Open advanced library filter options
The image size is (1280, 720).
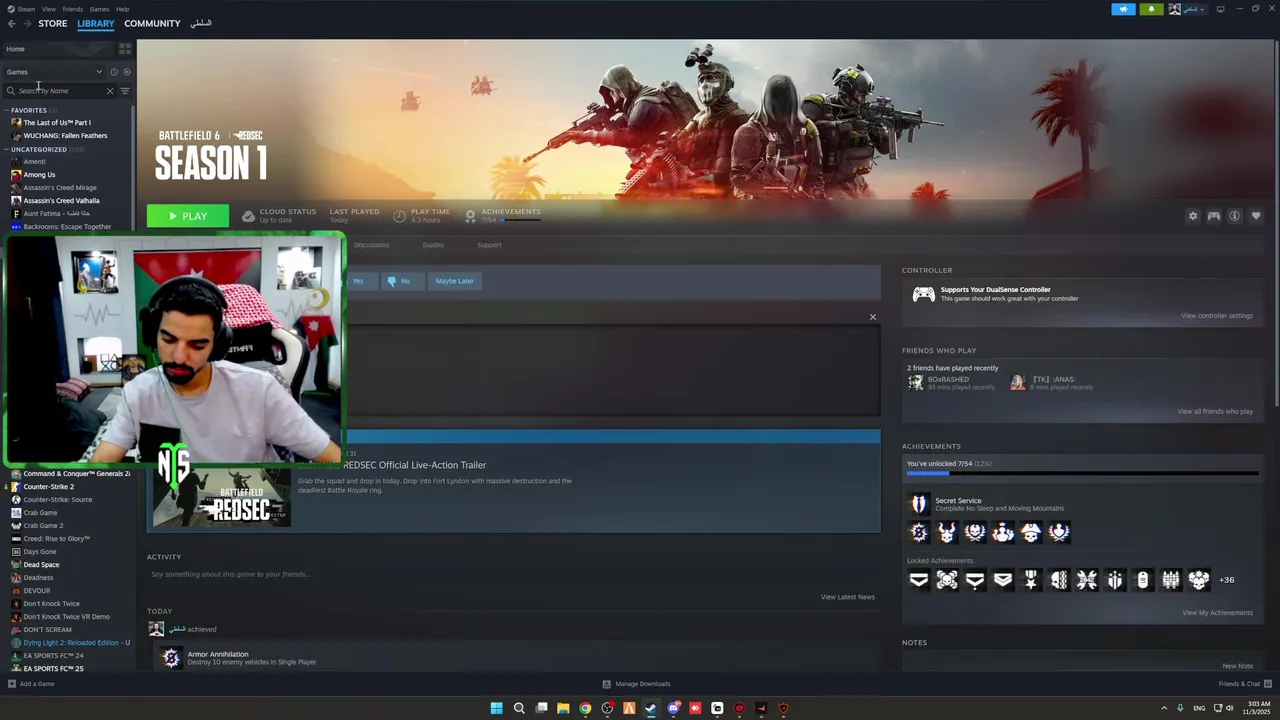pyautogui.click(x=125, y=91)
